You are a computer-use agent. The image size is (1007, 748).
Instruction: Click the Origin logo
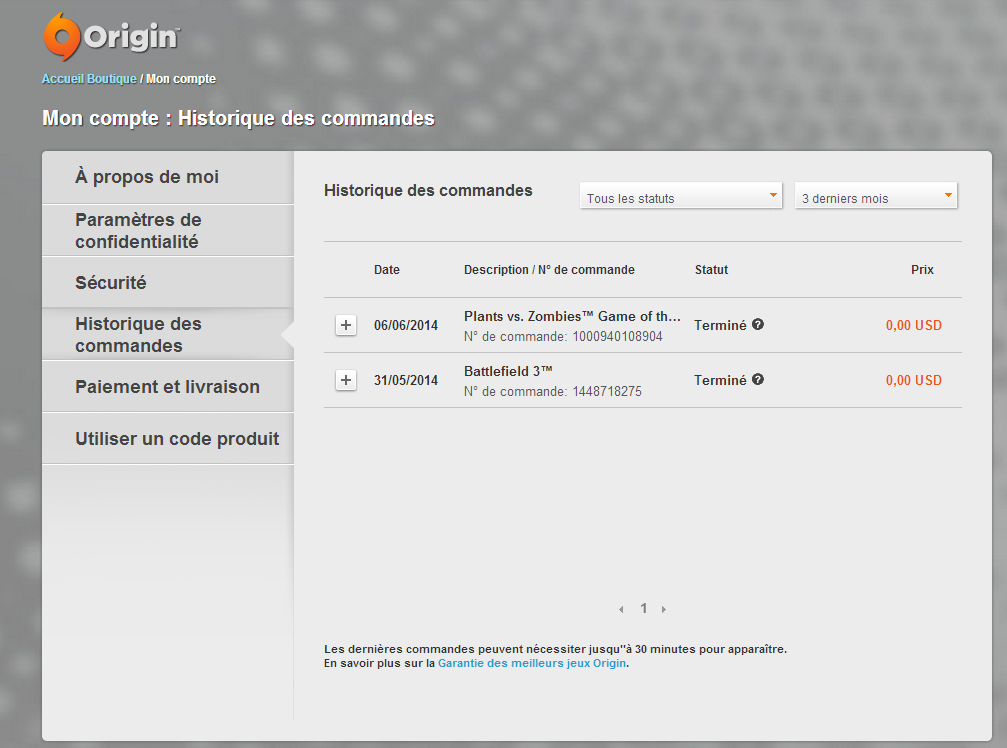tap(112, 37)
